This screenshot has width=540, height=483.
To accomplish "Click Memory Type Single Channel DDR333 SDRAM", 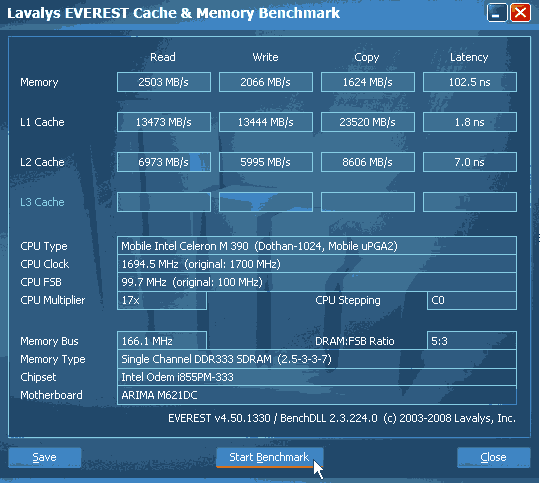I will click(317, 359).
